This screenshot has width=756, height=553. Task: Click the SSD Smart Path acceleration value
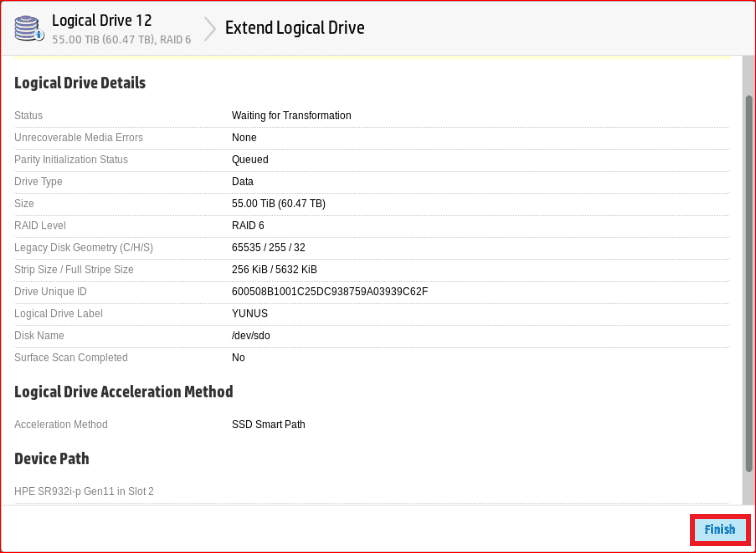[268, 425]
